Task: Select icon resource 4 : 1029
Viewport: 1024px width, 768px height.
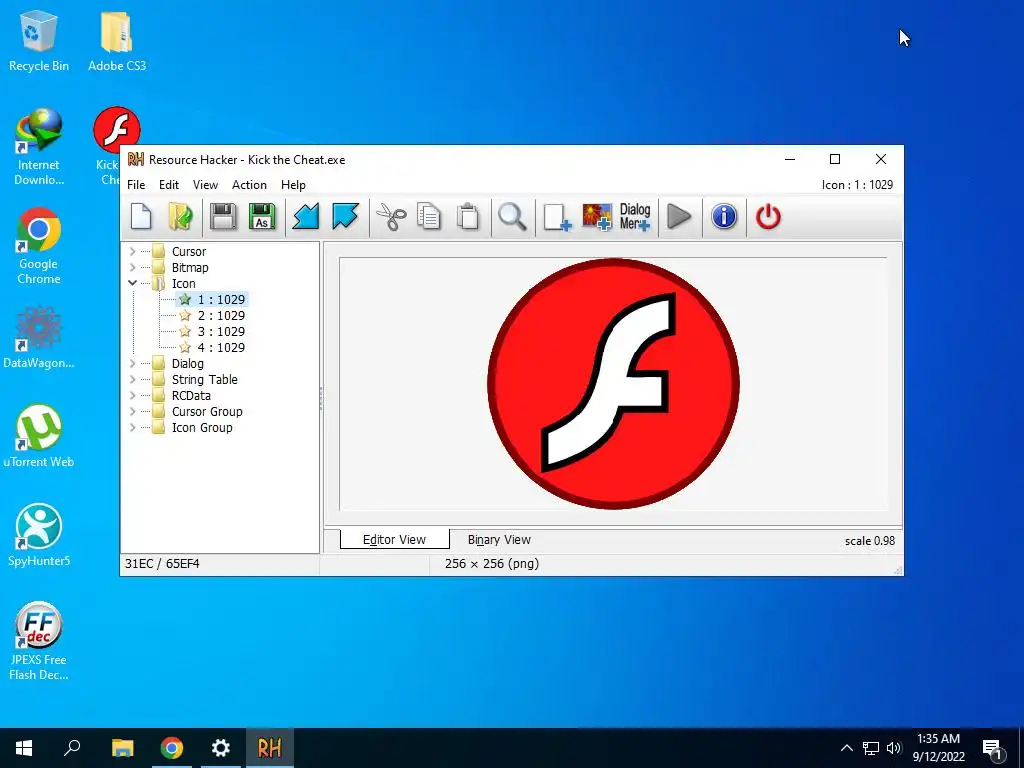Action: (x=221, y=347)
